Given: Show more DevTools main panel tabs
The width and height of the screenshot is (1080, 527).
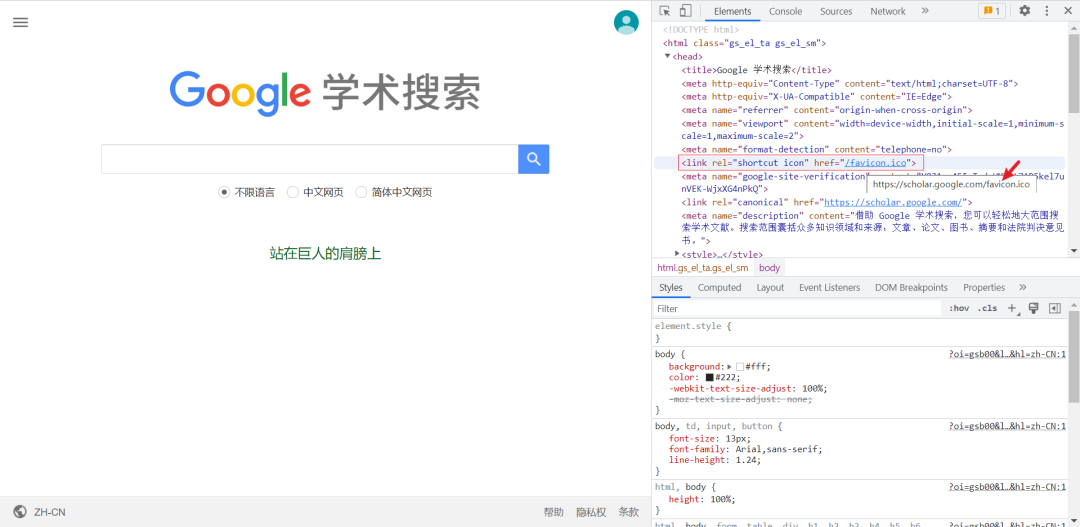Looking at the screenshot, I should click(926, 11).
